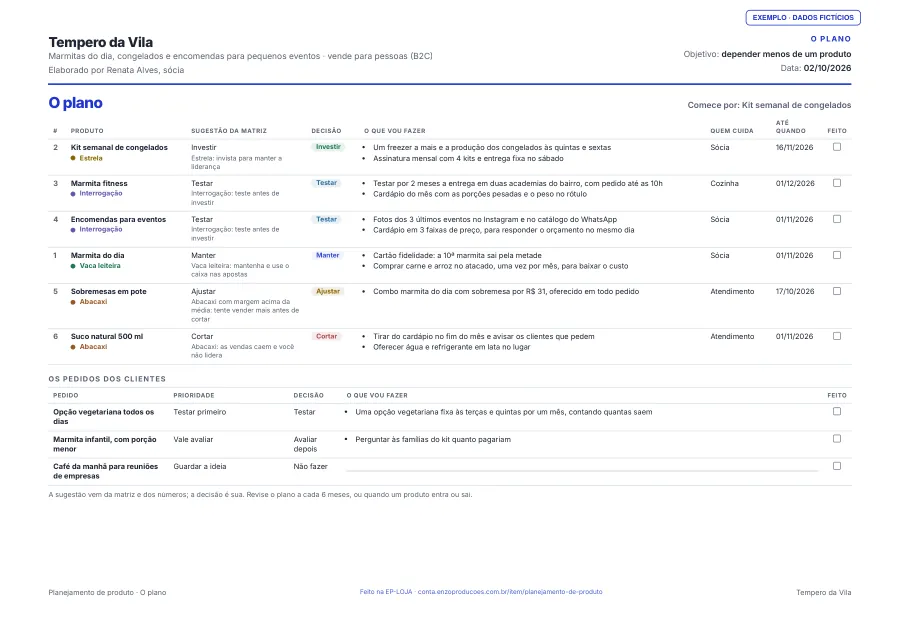Toggle the checkbox for Café da manhã para reuniões

837,466
